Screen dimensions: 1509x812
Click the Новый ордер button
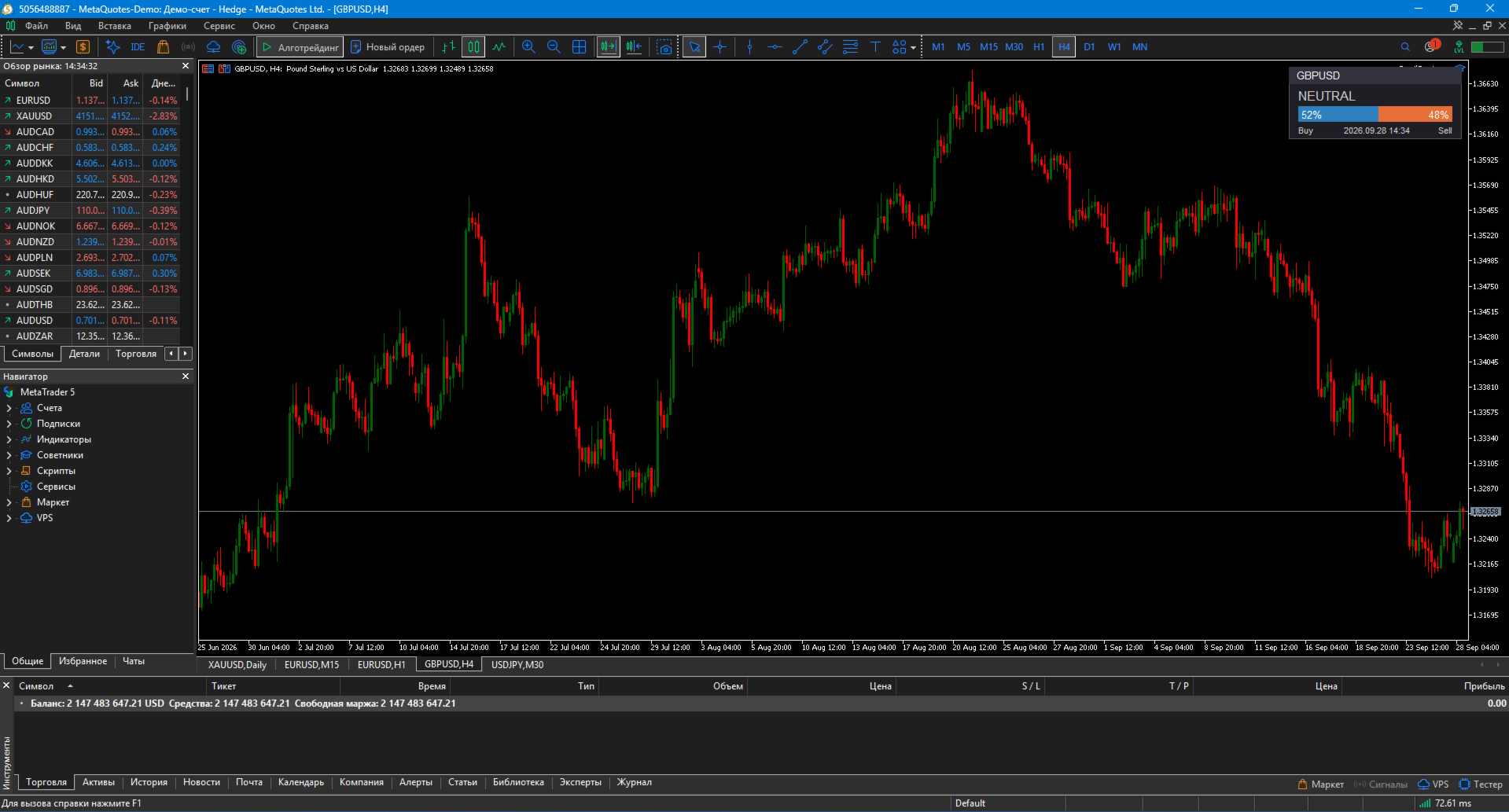(388, 47)
